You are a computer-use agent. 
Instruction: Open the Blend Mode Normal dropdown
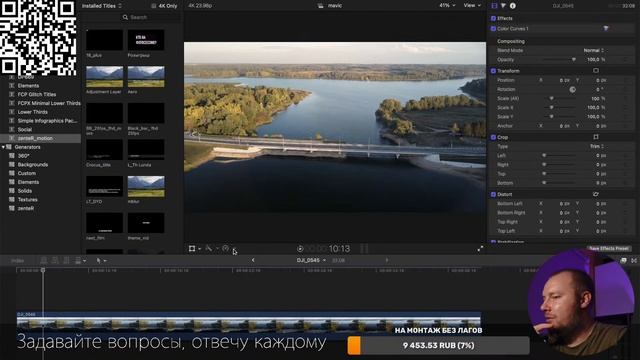tap(594, 50)
